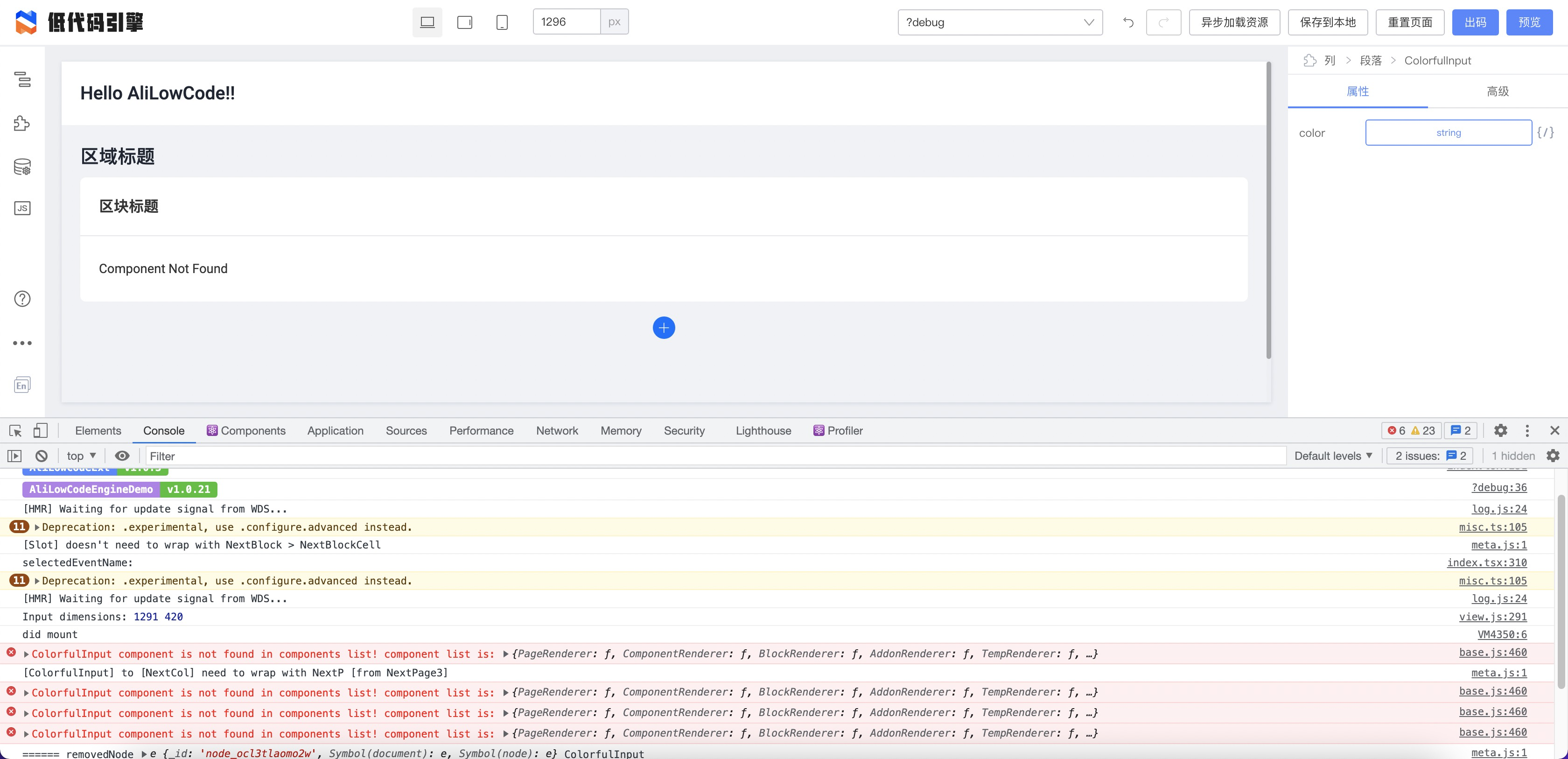Viewport: 1568px width, 759px height.
Task: Switch to the Network tab
Action: [557, 430]
